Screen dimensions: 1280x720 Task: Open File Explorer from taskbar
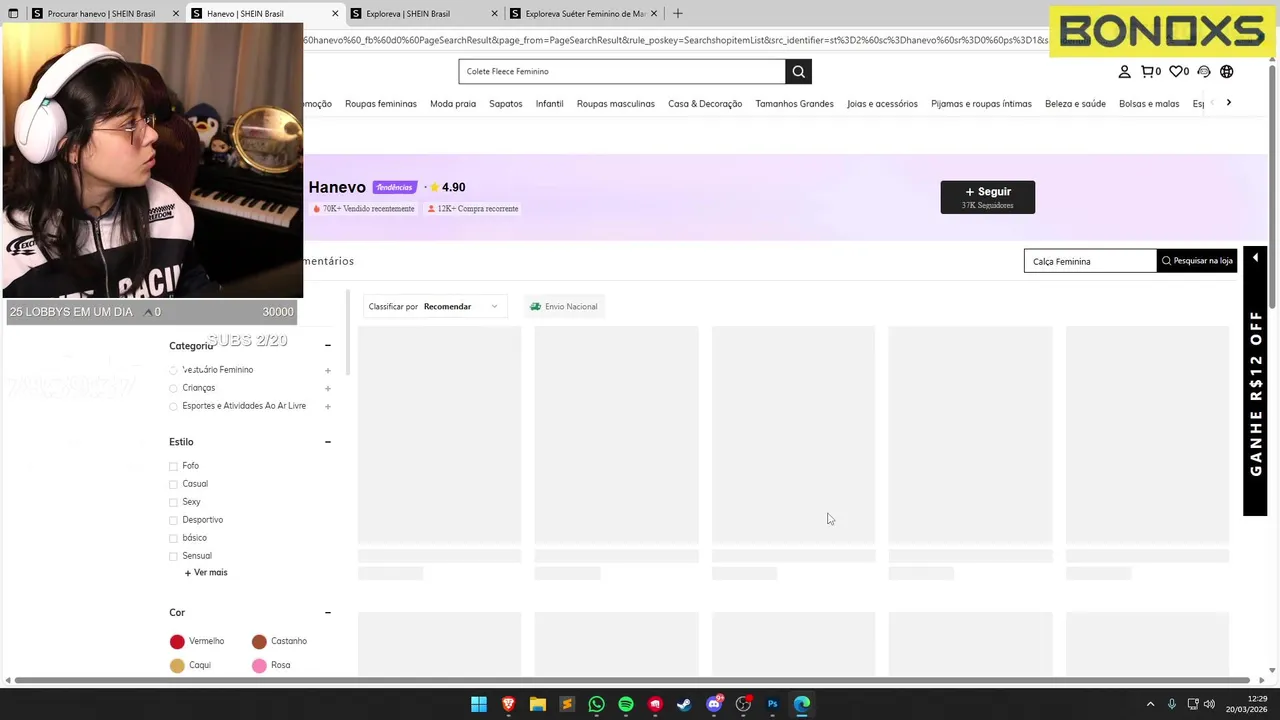pos(538,704)
